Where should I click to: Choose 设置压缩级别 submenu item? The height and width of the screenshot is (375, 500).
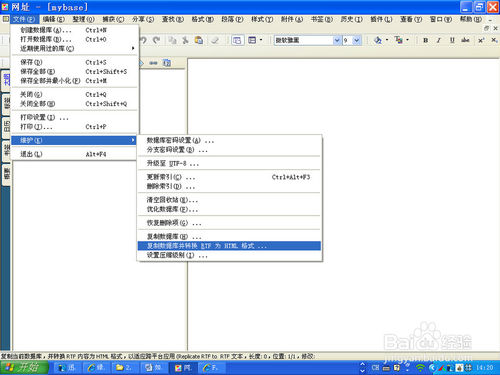tap(229, 255)
